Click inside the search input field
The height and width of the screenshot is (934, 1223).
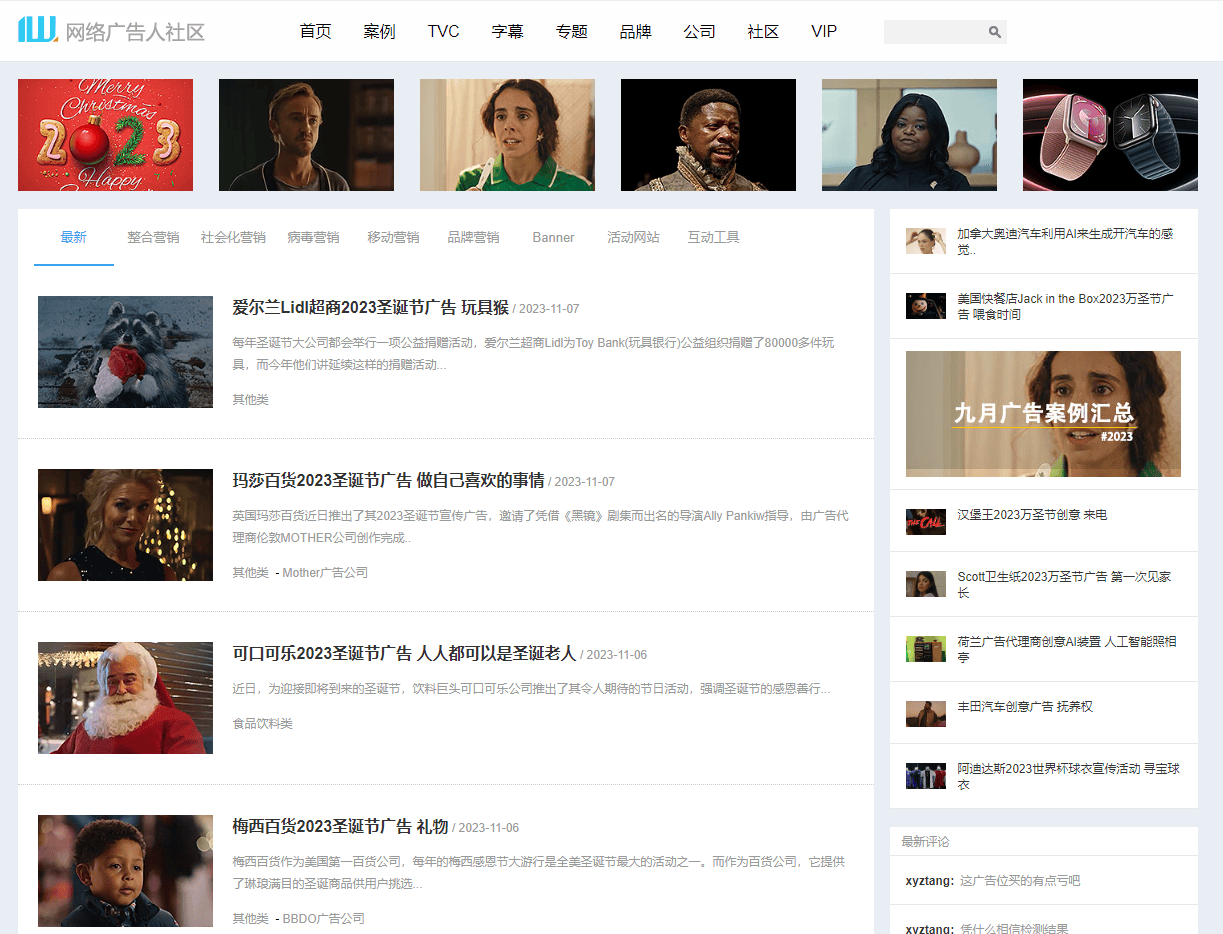(x=935, y=31)
